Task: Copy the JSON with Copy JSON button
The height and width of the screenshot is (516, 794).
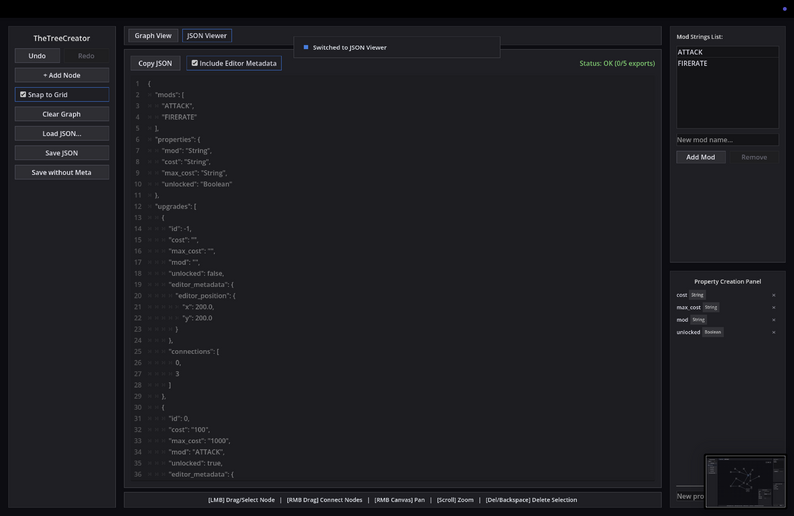Action: click(155, 63)
